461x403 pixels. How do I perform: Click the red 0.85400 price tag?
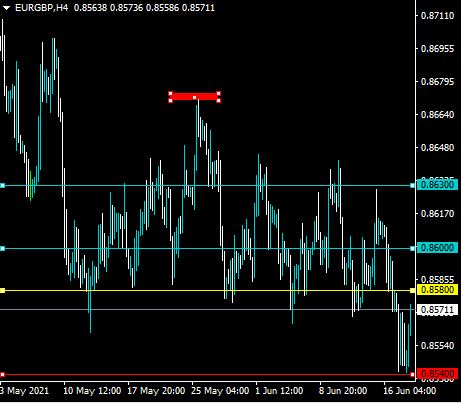tap(437, 374)
